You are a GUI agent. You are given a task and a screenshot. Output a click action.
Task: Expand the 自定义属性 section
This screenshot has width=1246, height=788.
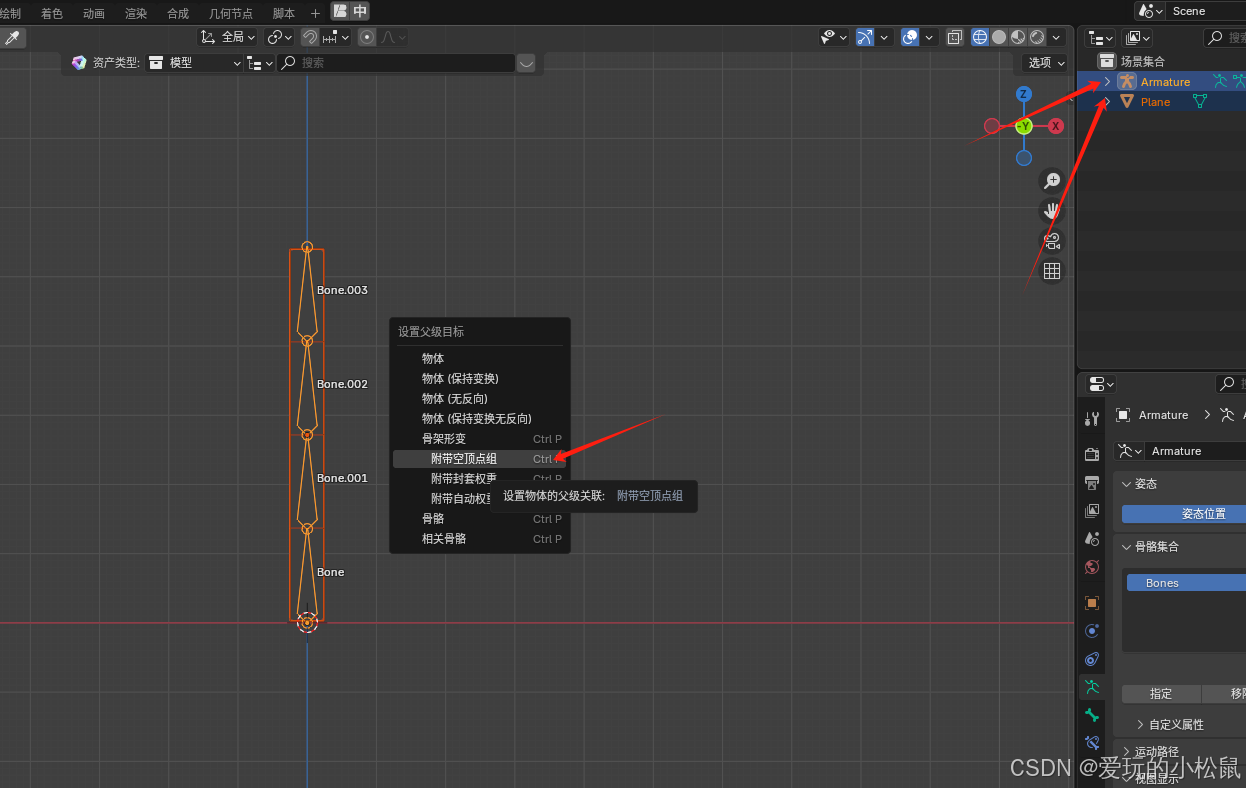point(1140,725)
